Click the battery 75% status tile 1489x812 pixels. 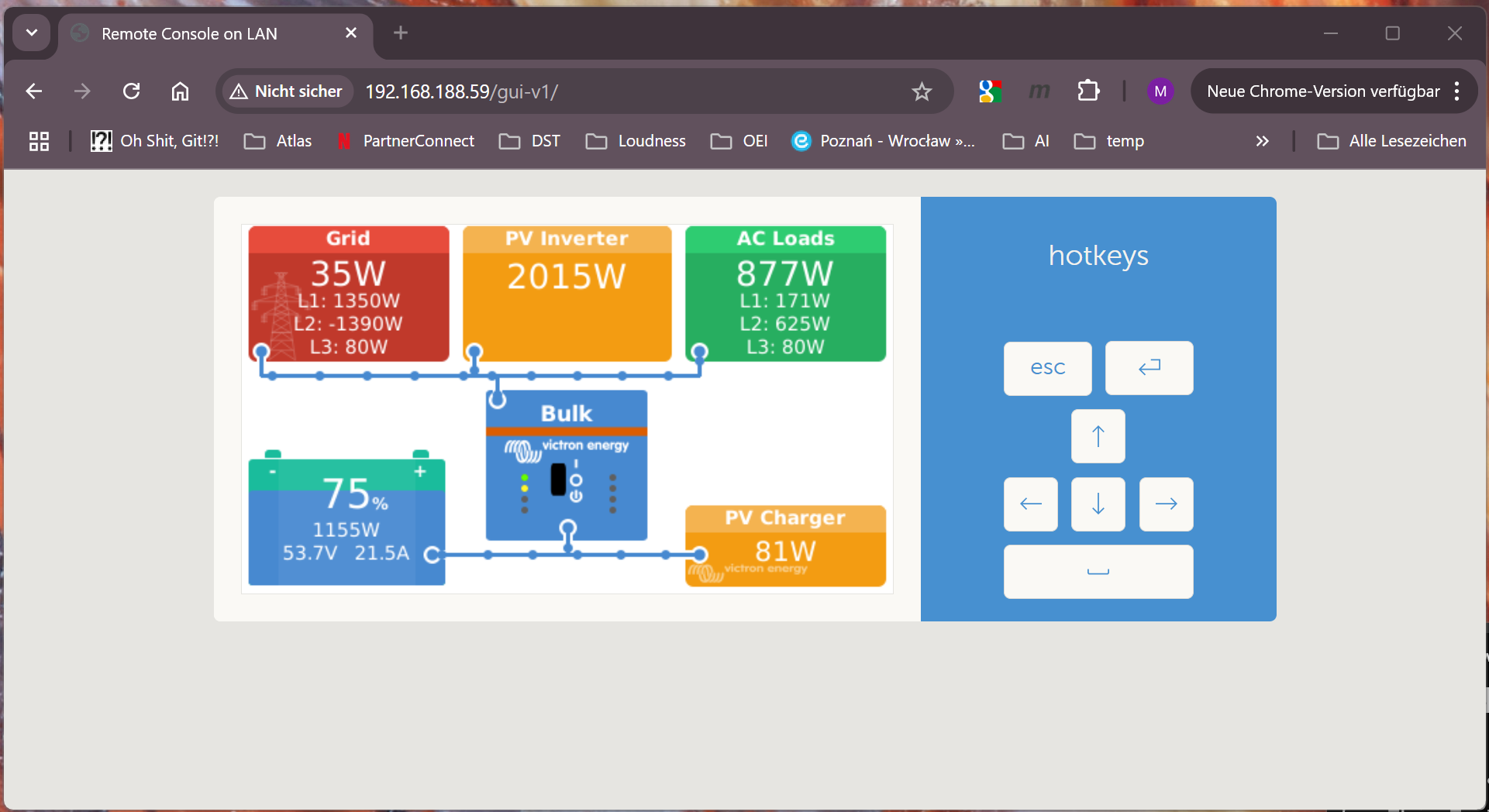click(x=346, y=521)
